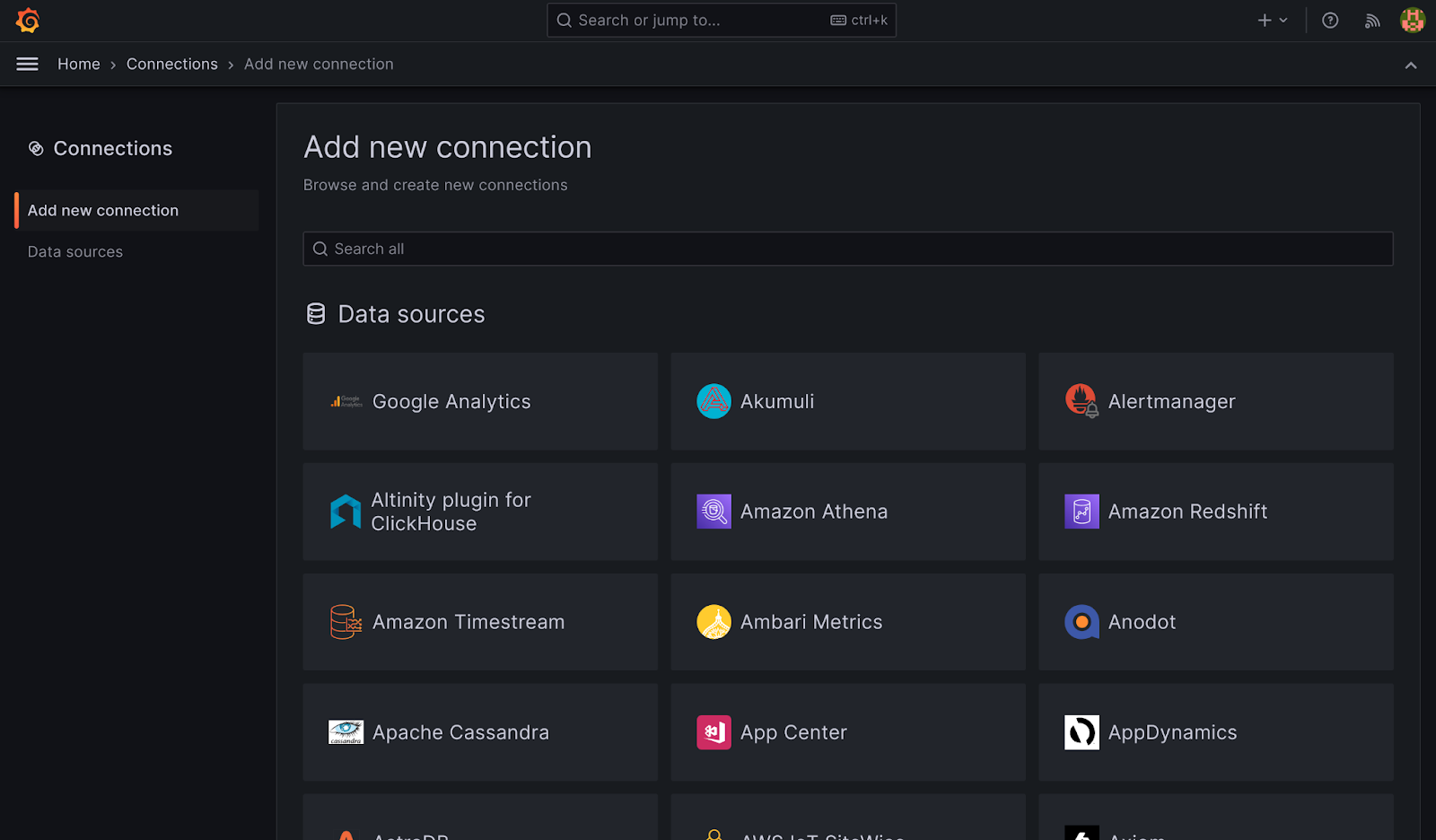Click the Anodot logo icon
Viewport: 1436px width, 840px height.
(x=1081, y=622)
